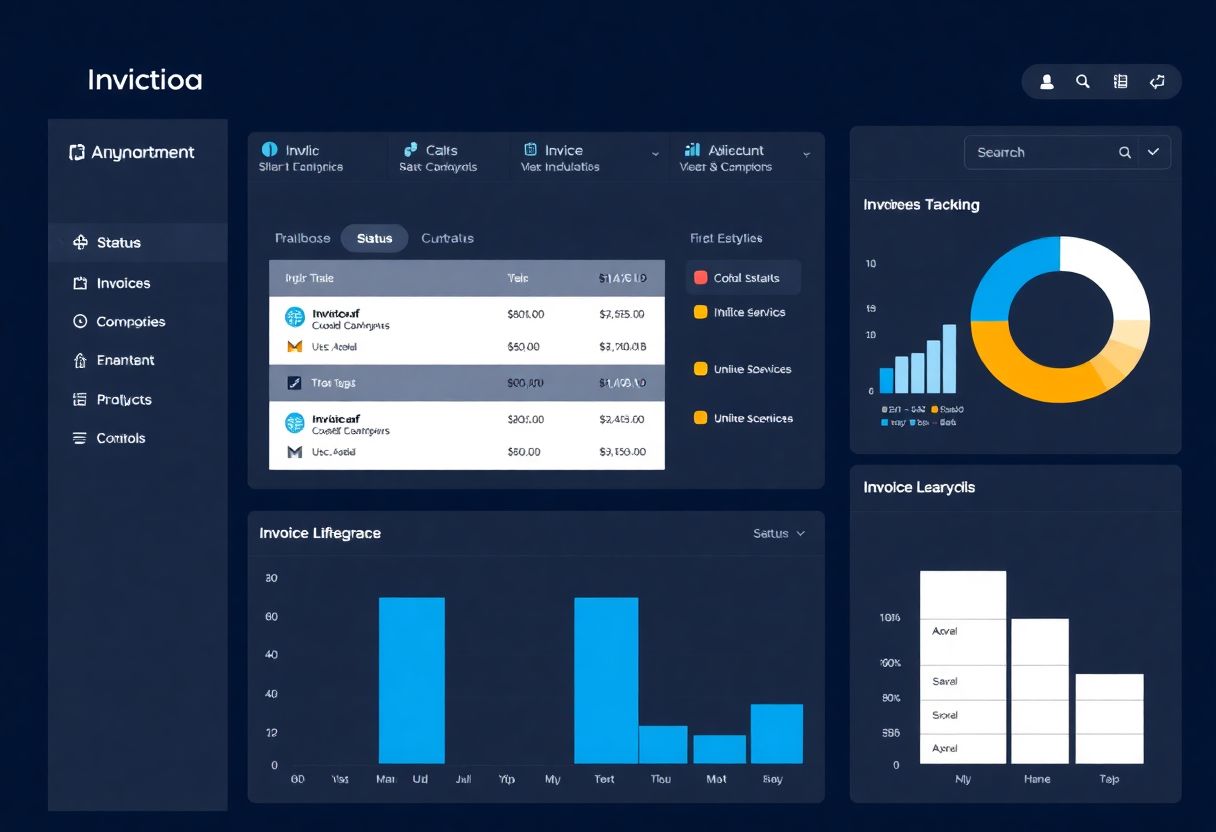Image resolution: width=1216 pixels, height=832 pixels.
Task: Click the $801.00 table cell
Action: coord(526,314)
